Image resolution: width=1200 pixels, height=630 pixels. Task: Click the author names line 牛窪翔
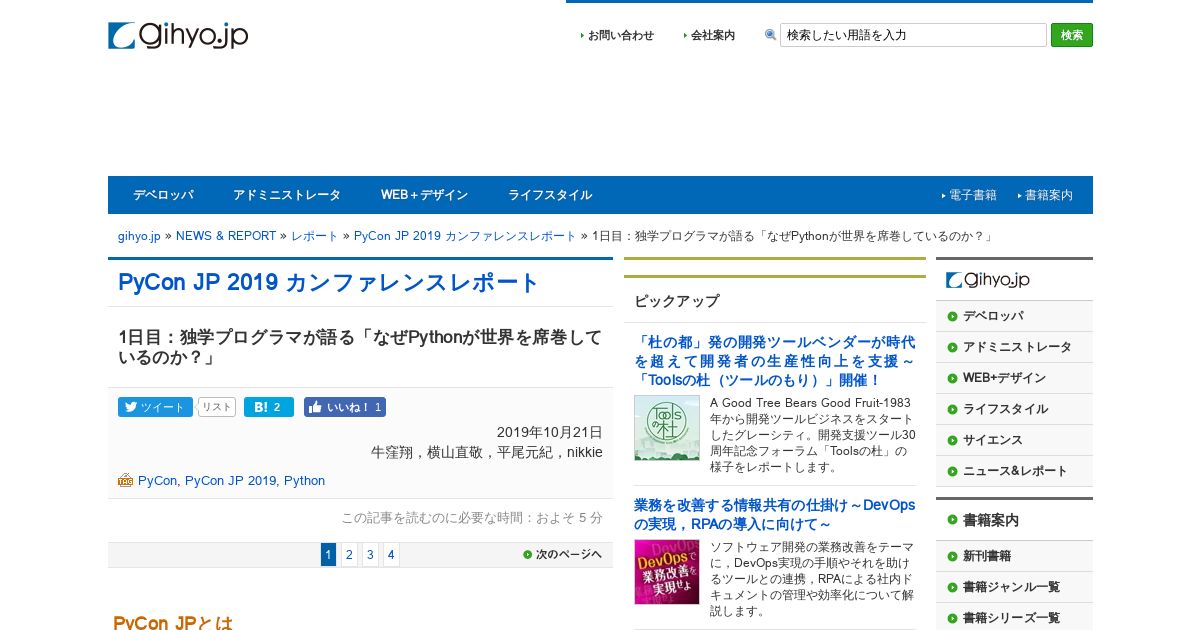(487, 452)
